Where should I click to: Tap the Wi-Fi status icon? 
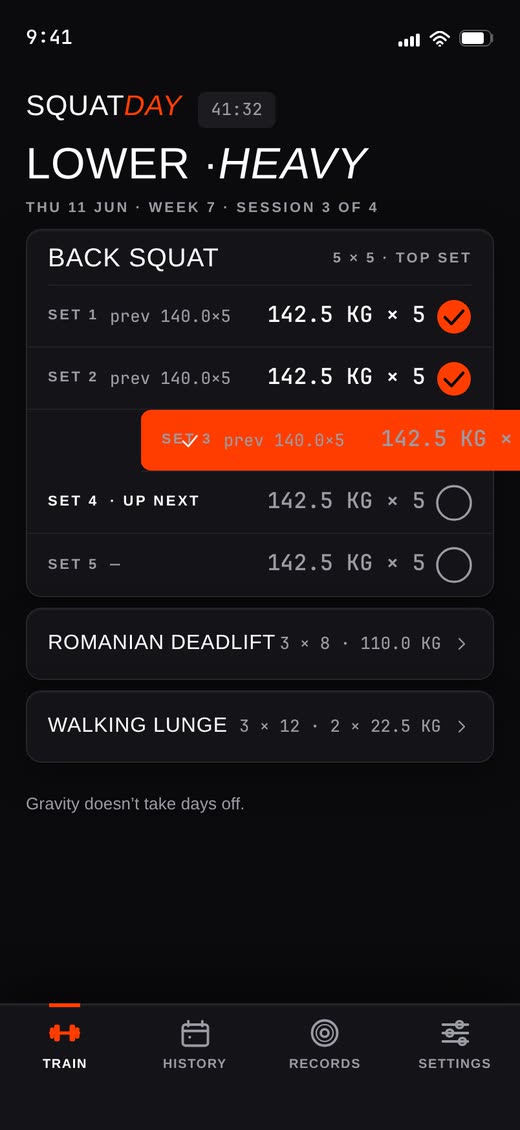(x=439, y=39)
